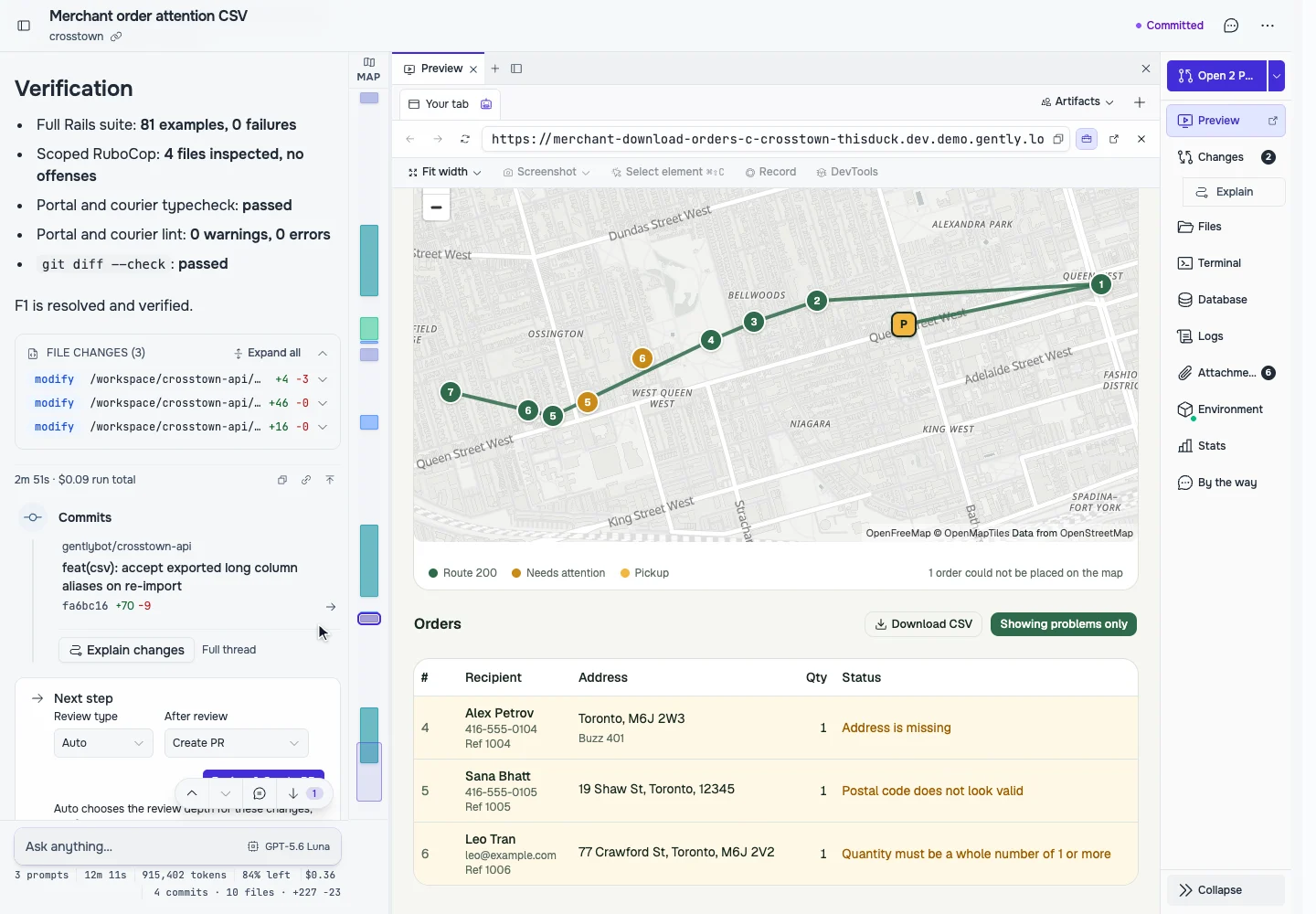Open the After review Create PR dropdown
This screenshot has width=1316, height=914.
[236, 743]
